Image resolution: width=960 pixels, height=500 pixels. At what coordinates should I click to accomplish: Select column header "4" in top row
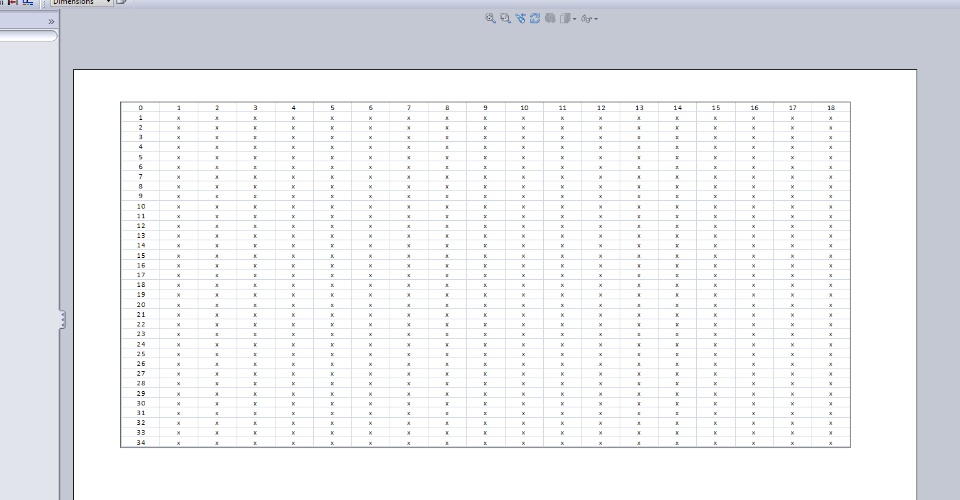pyautogui.click(x=293, y=108)
